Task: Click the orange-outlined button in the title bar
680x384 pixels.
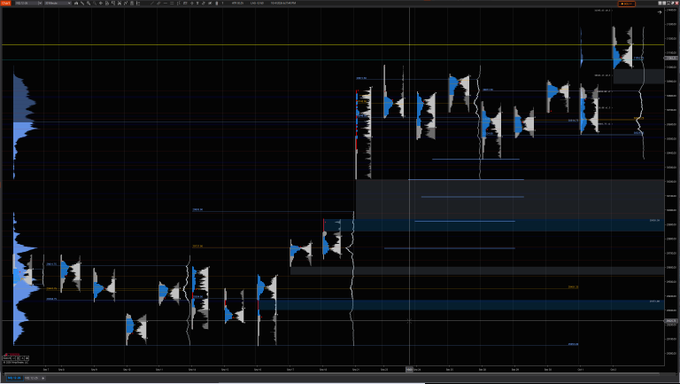Action: pos(627,3)
